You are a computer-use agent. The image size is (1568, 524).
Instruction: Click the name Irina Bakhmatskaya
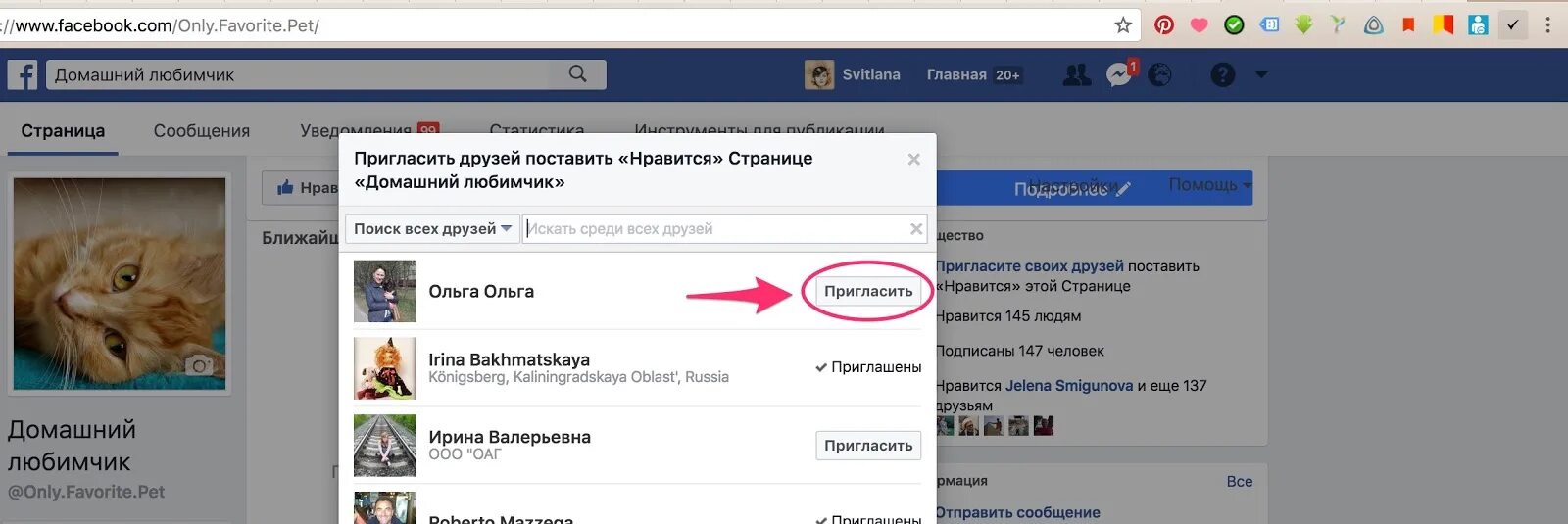point(510,359)
